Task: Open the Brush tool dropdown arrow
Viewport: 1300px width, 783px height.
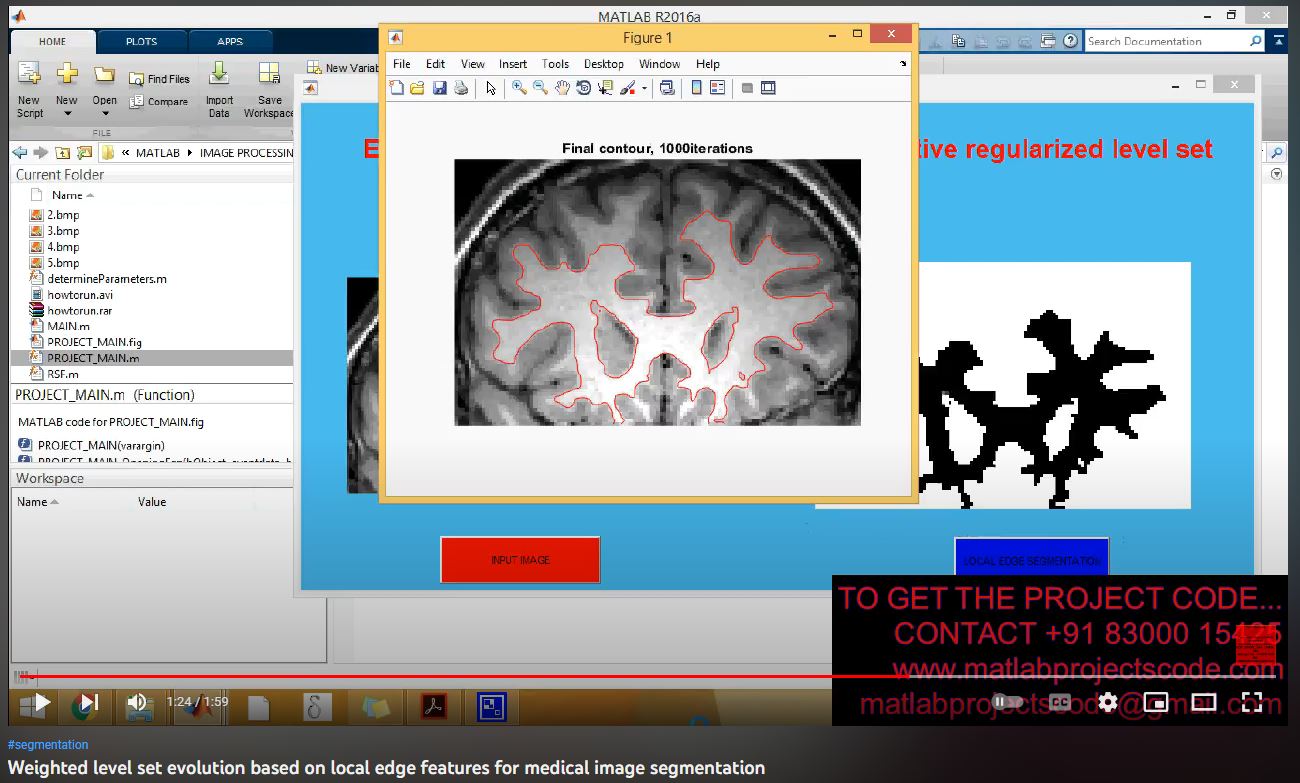Action: (x=644, y=88)
